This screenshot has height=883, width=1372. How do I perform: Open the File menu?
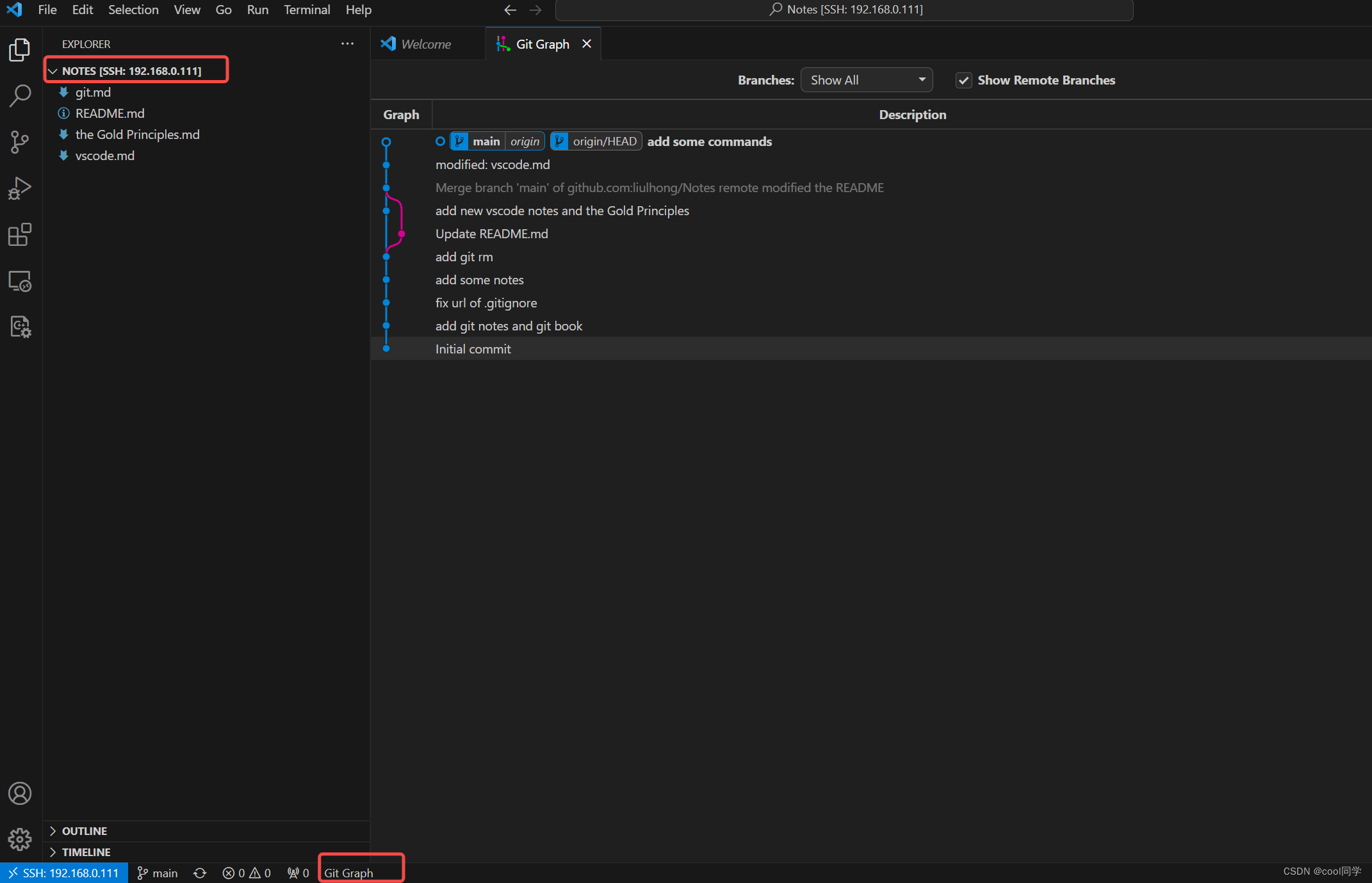[x=47, y=10]
